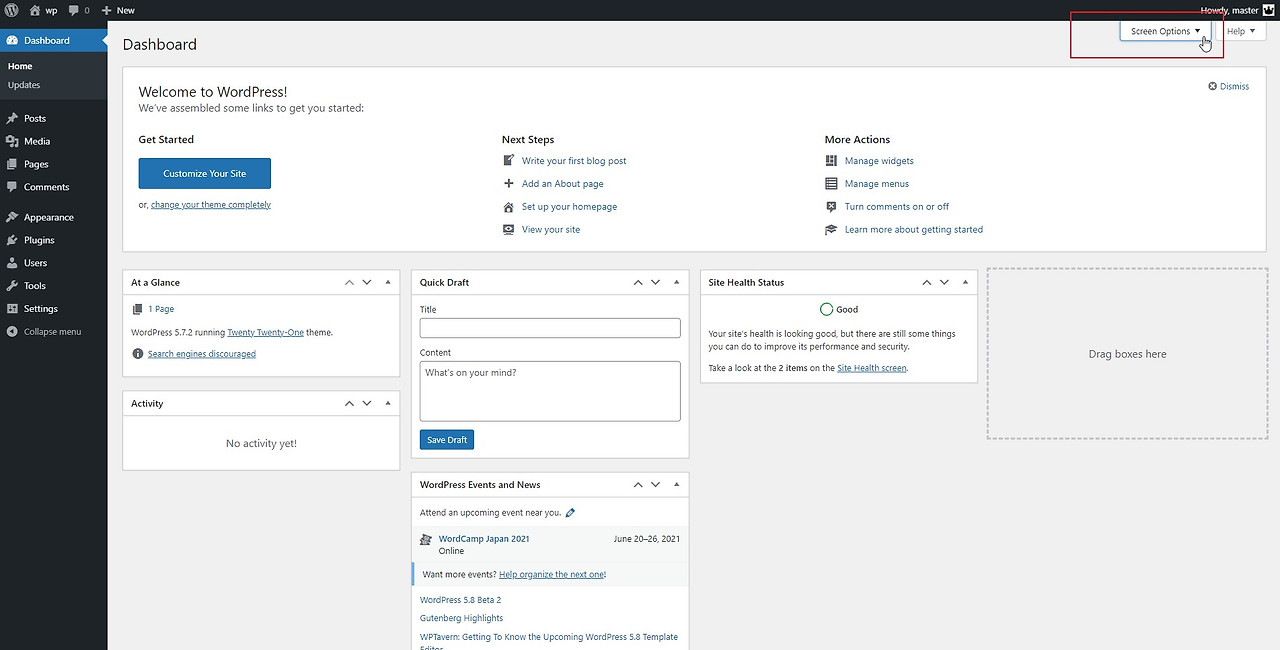Screen dimensions: 1280x650
Task: Open the comments bubble in admin bar
Action: [79, 10]
